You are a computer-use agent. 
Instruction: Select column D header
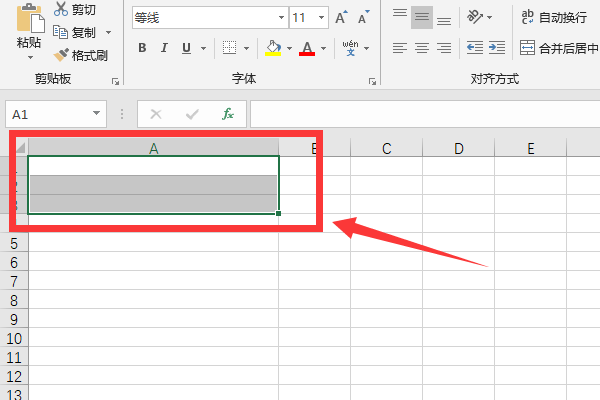click(x=458, y=148)
